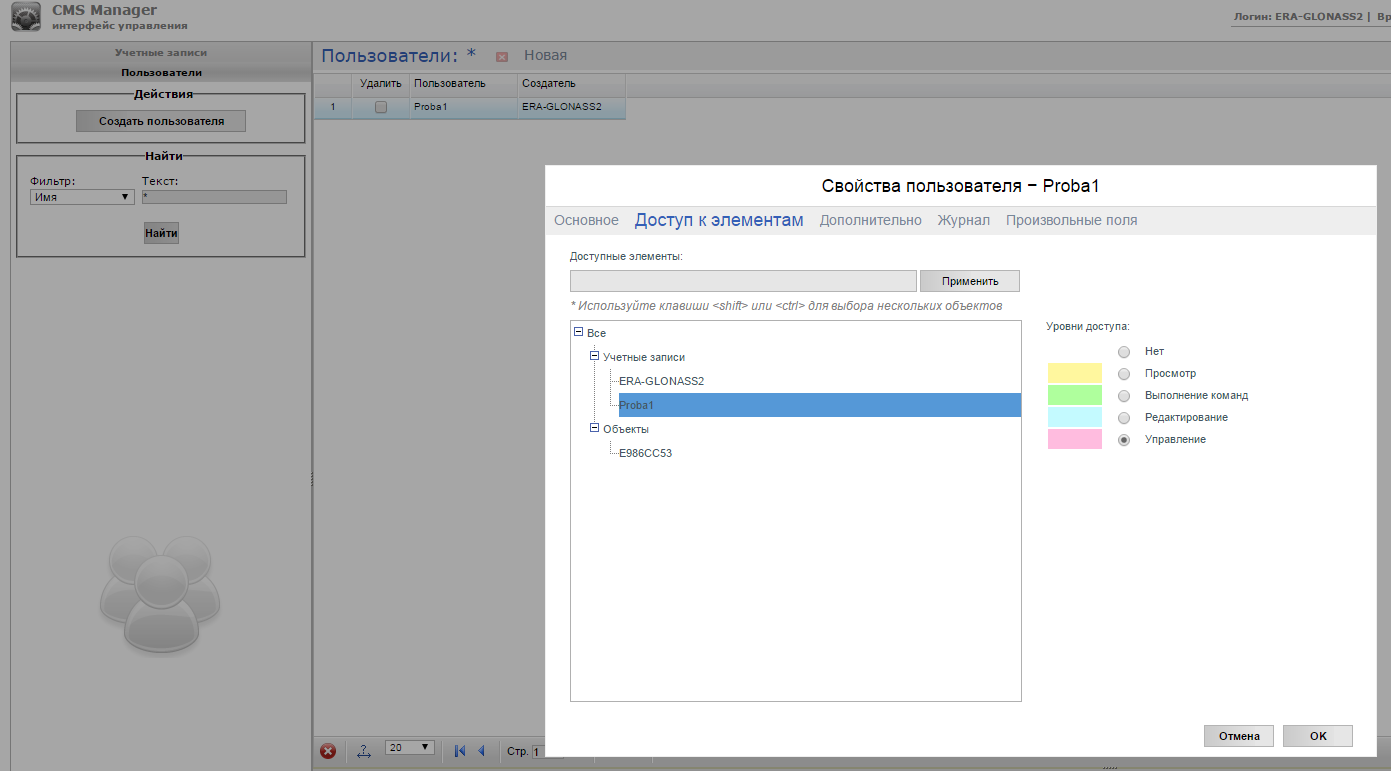Open the Фильтр dropdown showing Имя

[x=82, y=197]
